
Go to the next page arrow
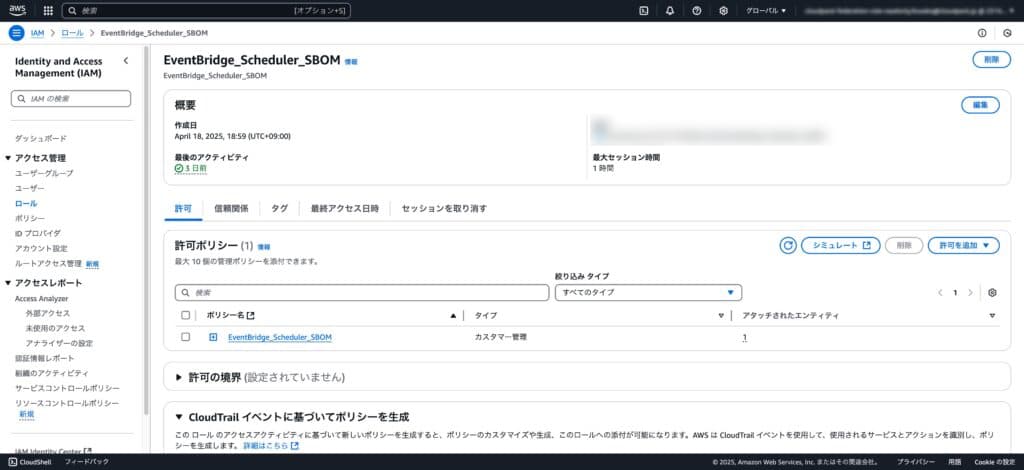[970, 292]
